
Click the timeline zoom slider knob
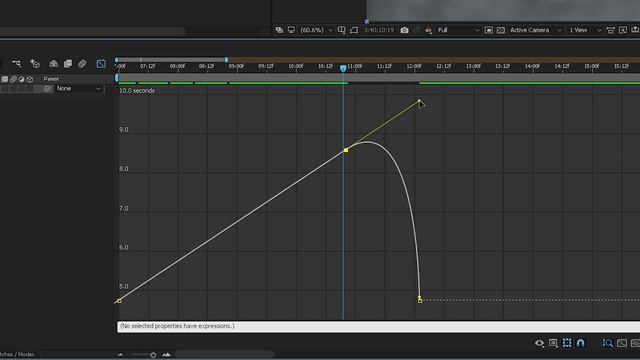tap(153, 355)
